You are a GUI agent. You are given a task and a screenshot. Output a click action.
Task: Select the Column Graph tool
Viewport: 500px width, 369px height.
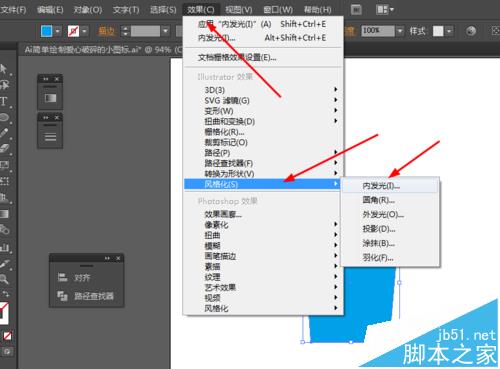(4, 247)
